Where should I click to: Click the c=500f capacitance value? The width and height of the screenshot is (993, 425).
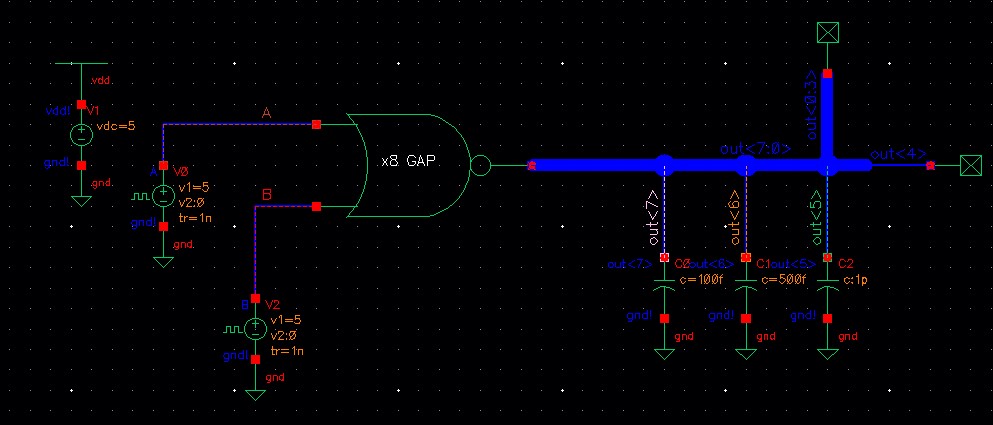tap(783, 279)
